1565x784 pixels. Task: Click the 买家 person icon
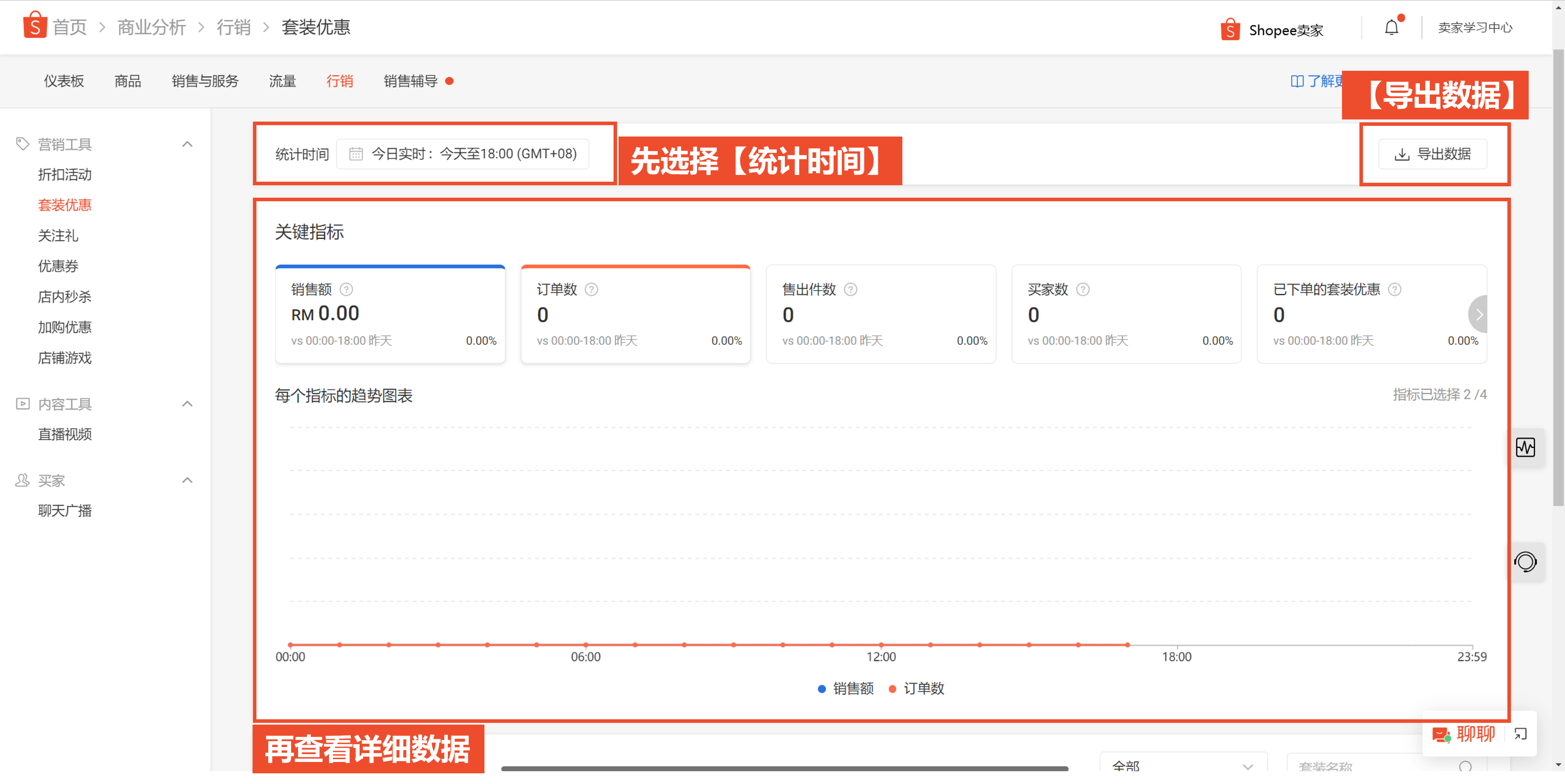22,480
